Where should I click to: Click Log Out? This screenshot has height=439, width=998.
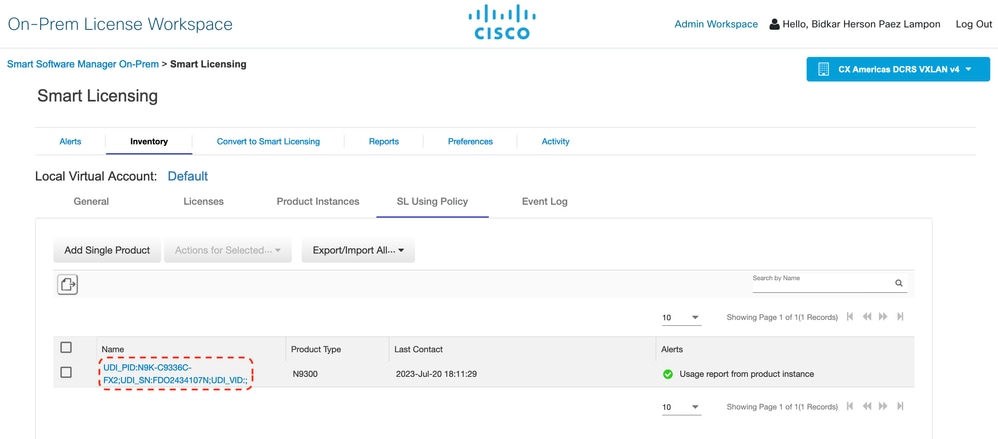pos(973,24)
